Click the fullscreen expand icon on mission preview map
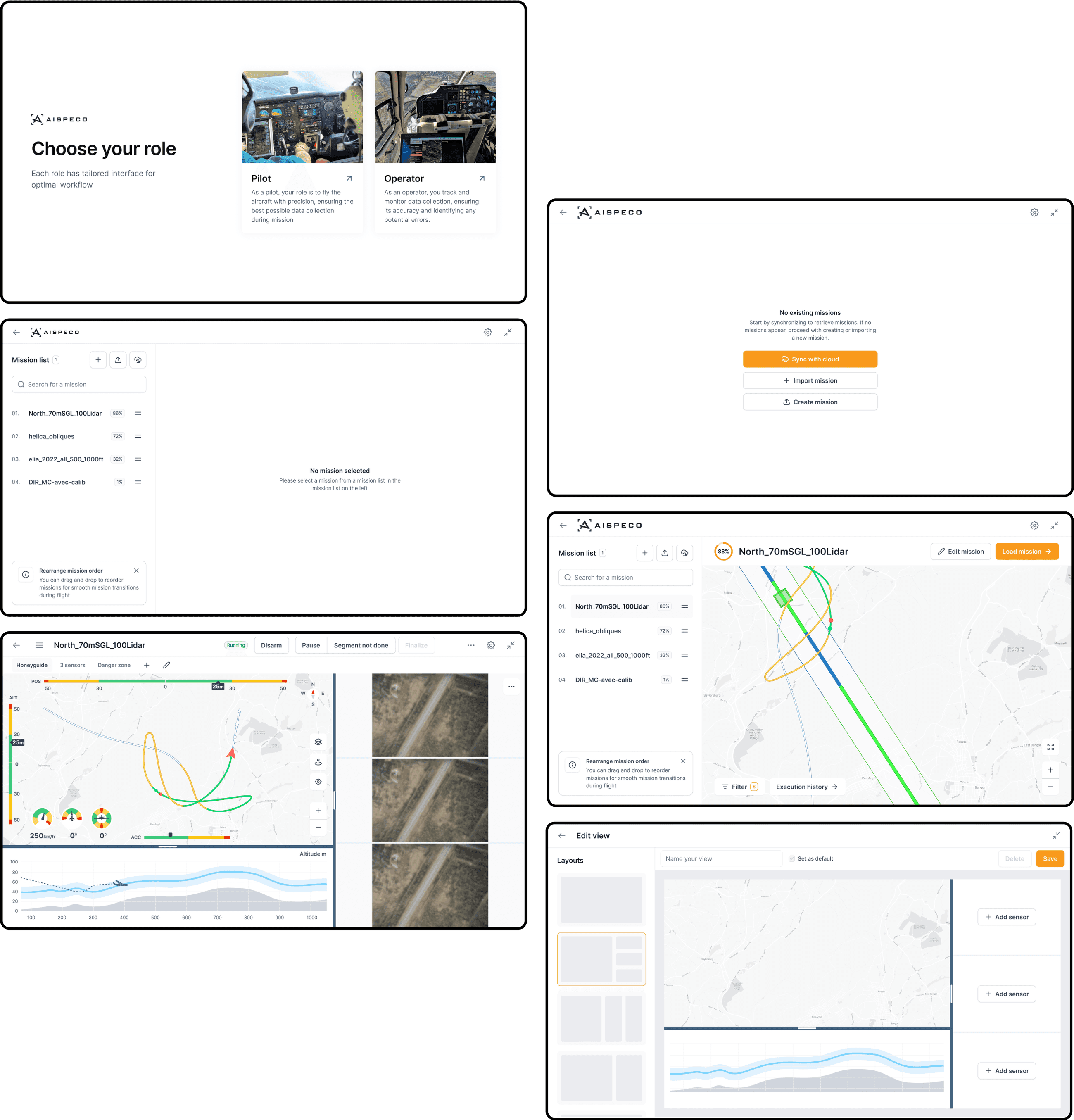 click(x=1050, y=747)
